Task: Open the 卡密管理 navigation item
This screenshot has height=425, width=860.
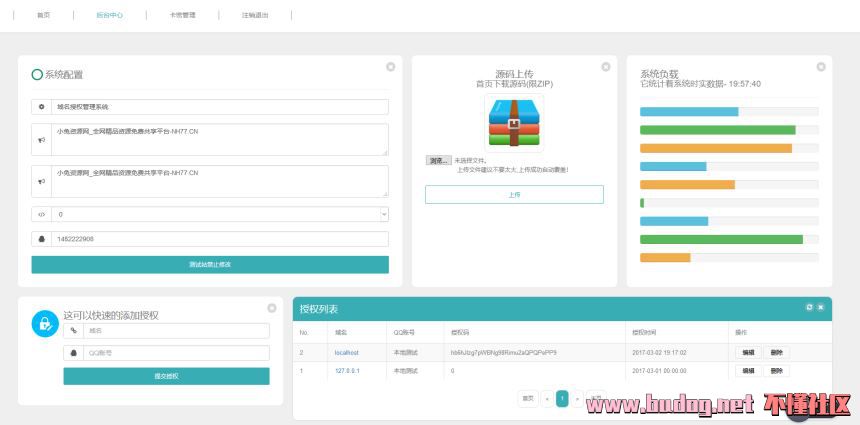Action: [x=182, y=15]
